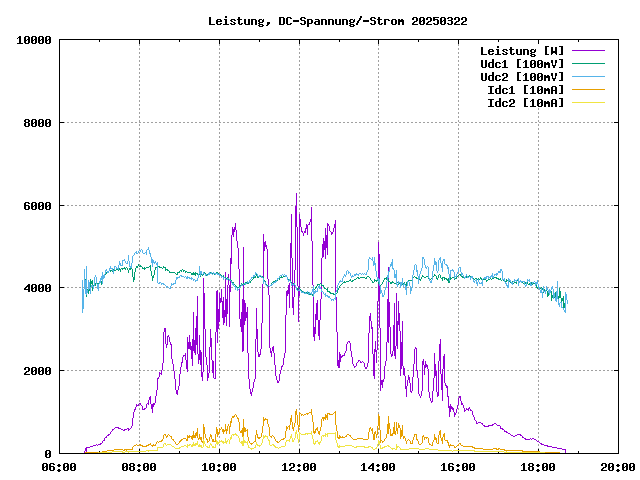The image size is (640, 480).
Task: Click the chart title 'Leistung, DC-Spannung/-Strom 20250322'
Action: tap(337, 21)
